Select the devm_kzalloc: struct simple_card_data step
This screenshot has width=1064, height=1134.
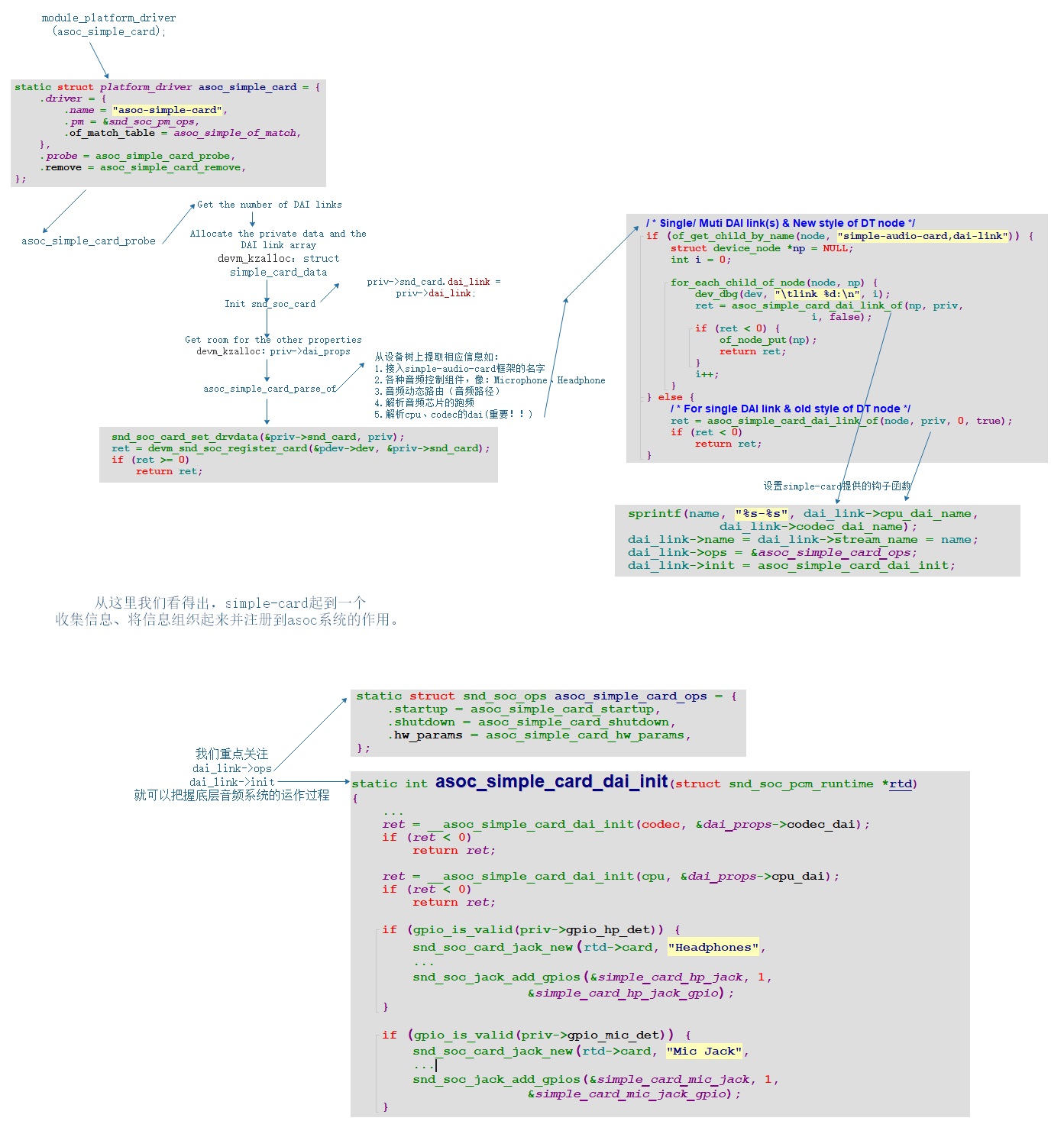pos(280,264)
